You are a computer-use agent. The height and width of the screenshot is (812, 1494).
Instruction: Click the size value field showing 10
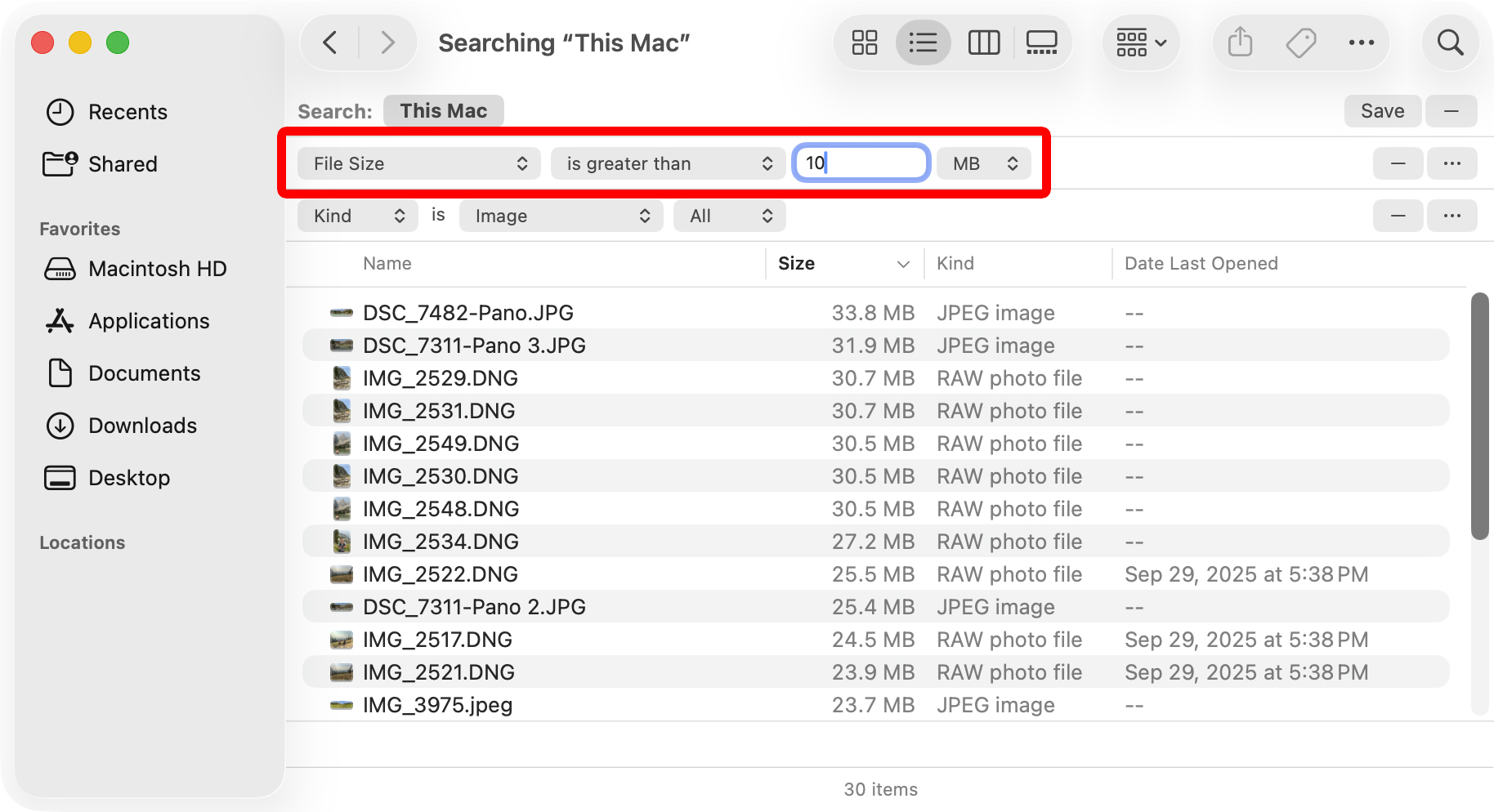tap(861, 163)
